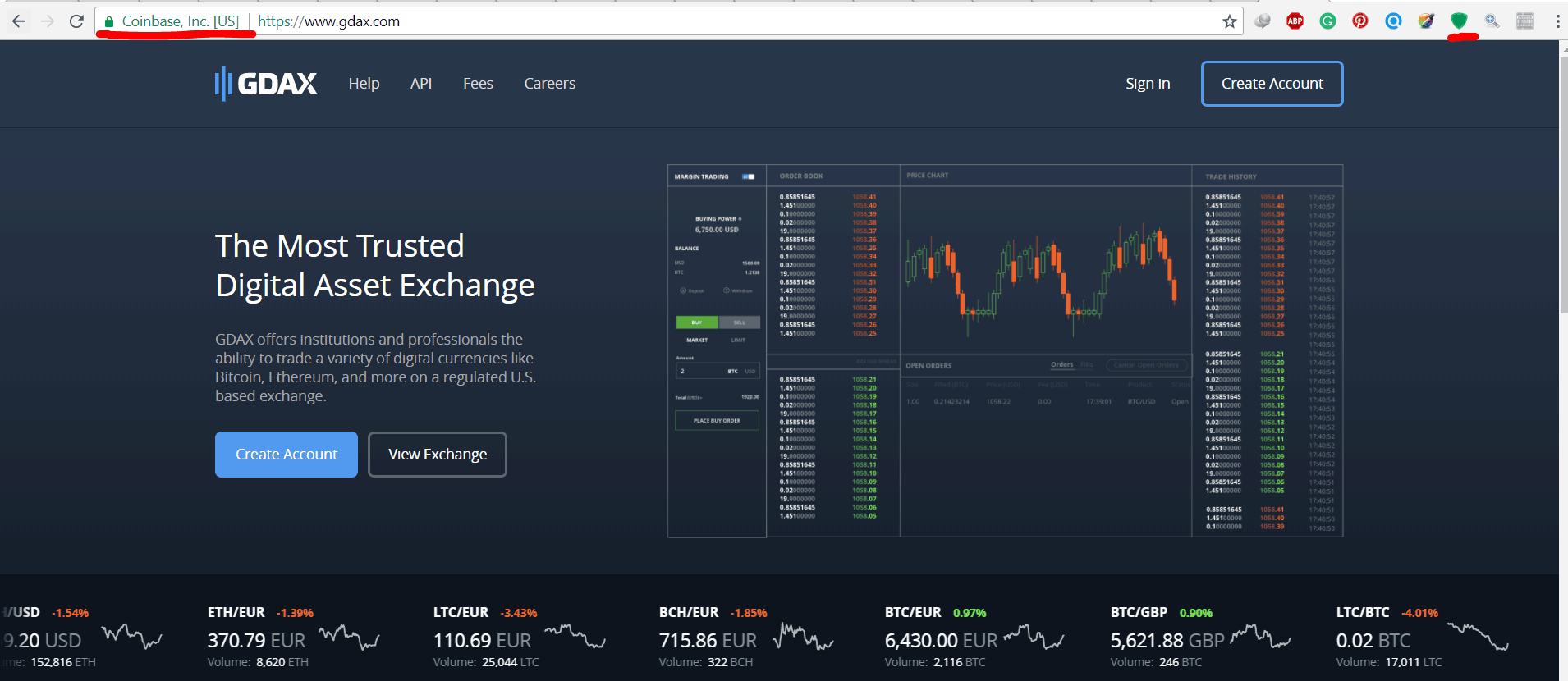
Task: Click the 0.90% change for BTC/GBP
Action: [1196, 613]
